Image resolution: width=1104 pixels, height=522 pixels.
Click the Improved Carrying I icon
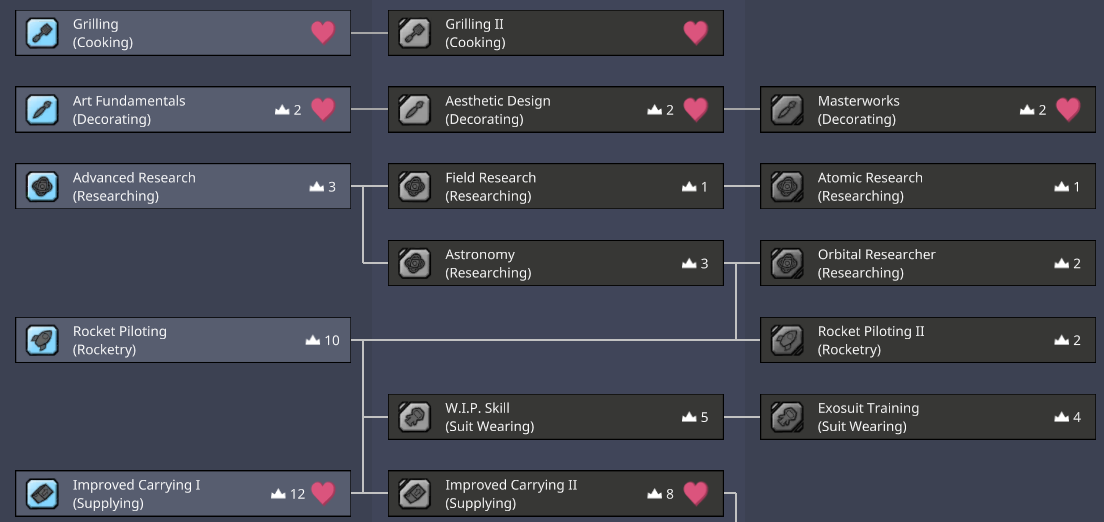tap(42, 494)
